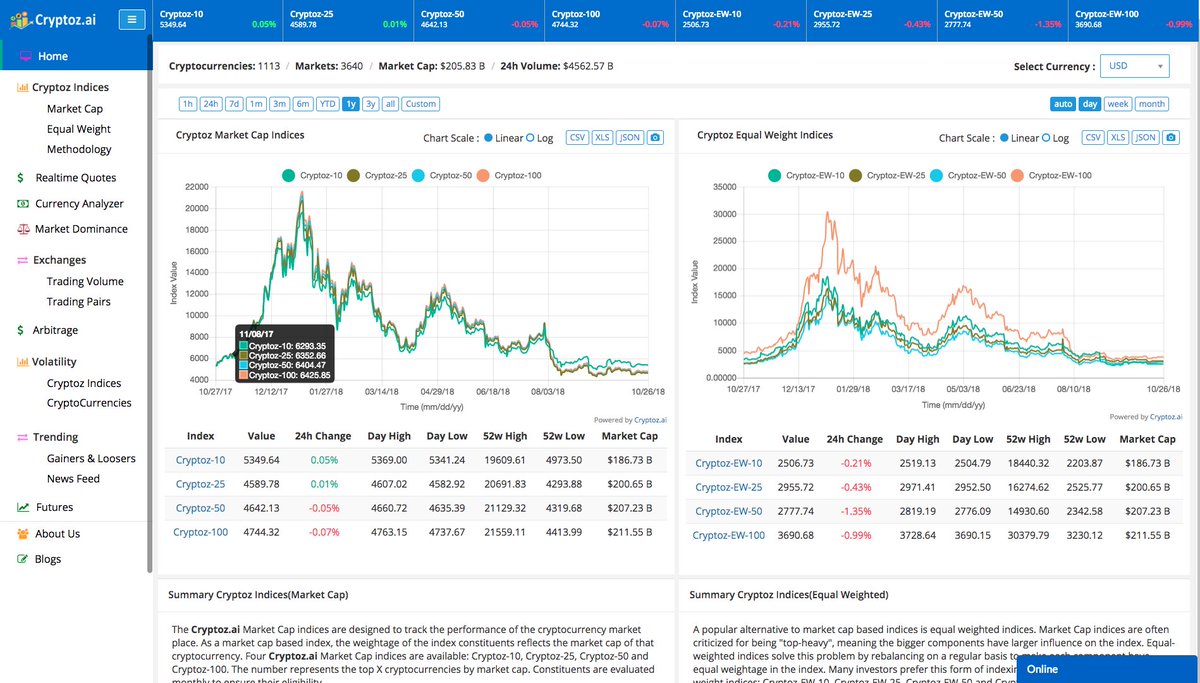This screenshot has height=683, width=1200.
Task: Set interval to day
Action: click(1090, 104)
